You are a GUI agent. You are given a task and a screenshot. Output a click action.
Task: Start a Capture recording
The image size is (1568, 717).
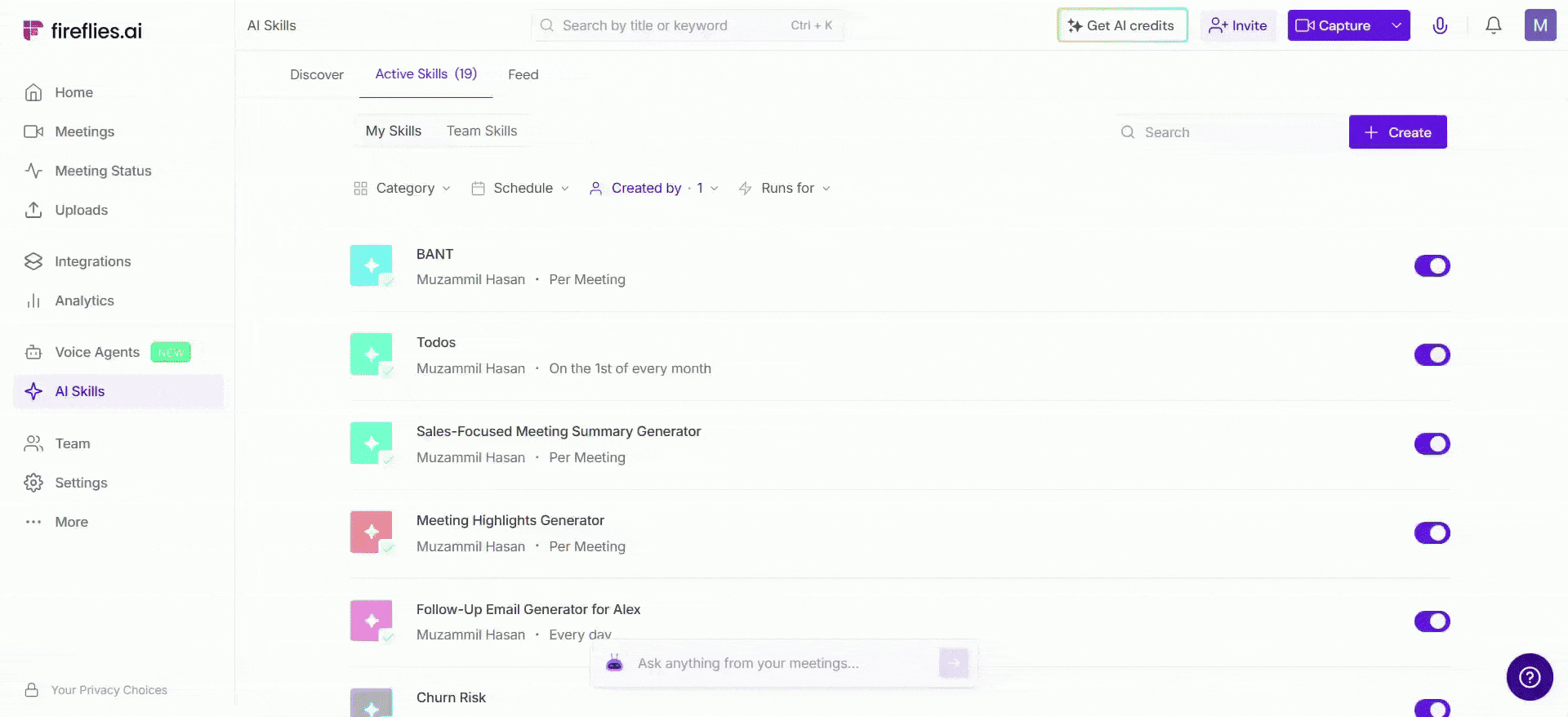tap(1334, 25)
